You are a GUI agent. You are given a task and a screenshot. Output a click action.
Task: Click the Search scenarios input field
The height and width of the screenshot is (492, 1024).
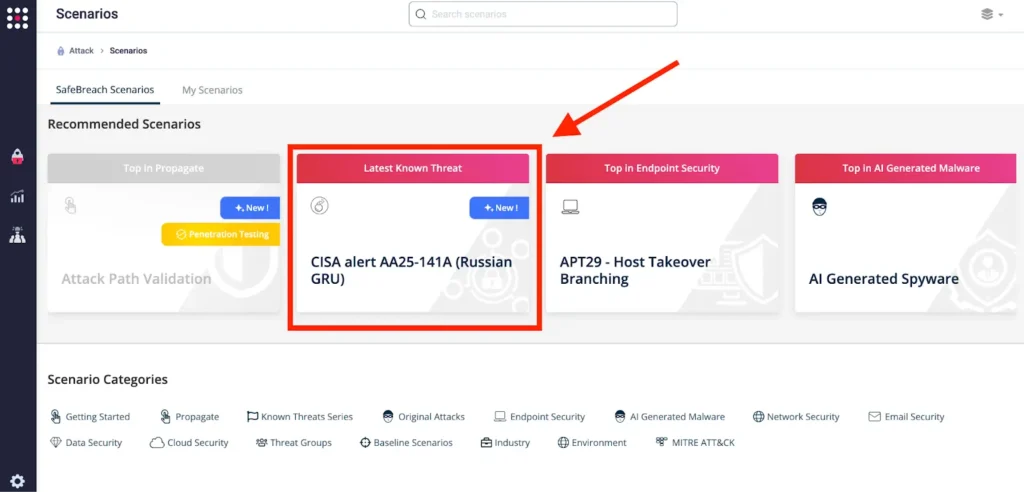[x=543, y=14]
